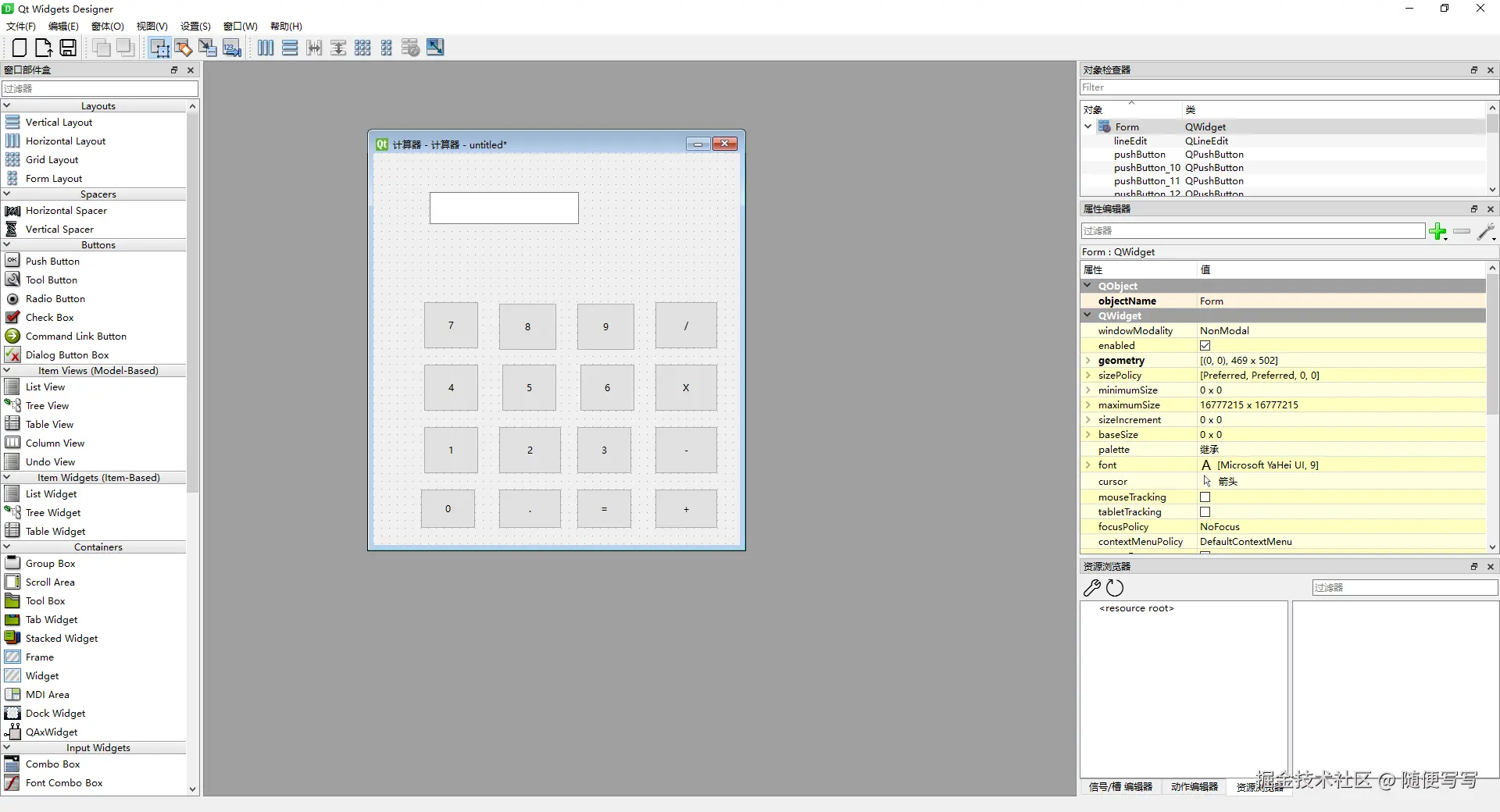Open the 帮助(H) menu
Viewport: 1500px width, 812px height.
286,26
